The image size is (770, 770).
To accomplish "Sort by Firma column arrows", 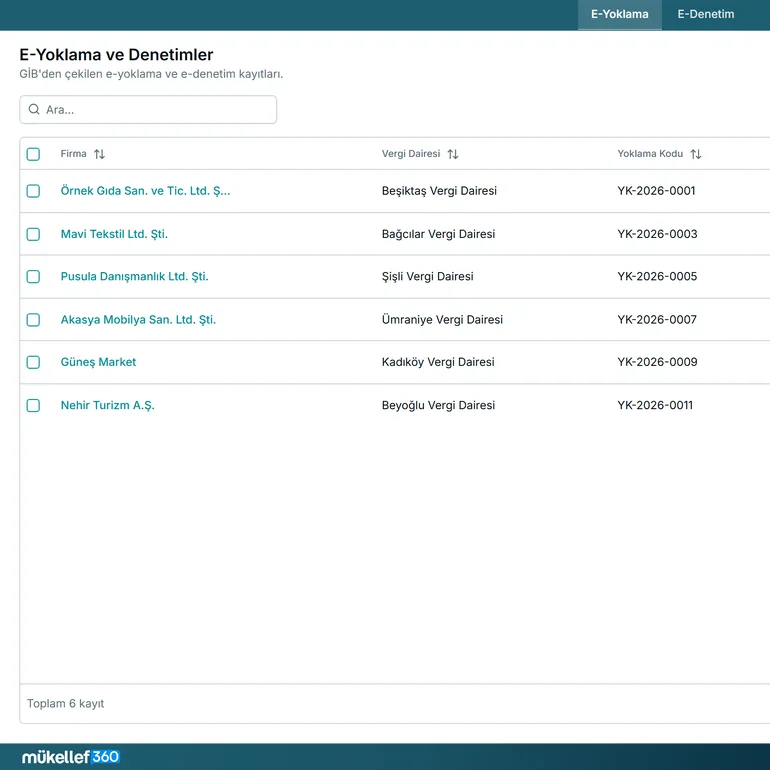I will point(99,154).
